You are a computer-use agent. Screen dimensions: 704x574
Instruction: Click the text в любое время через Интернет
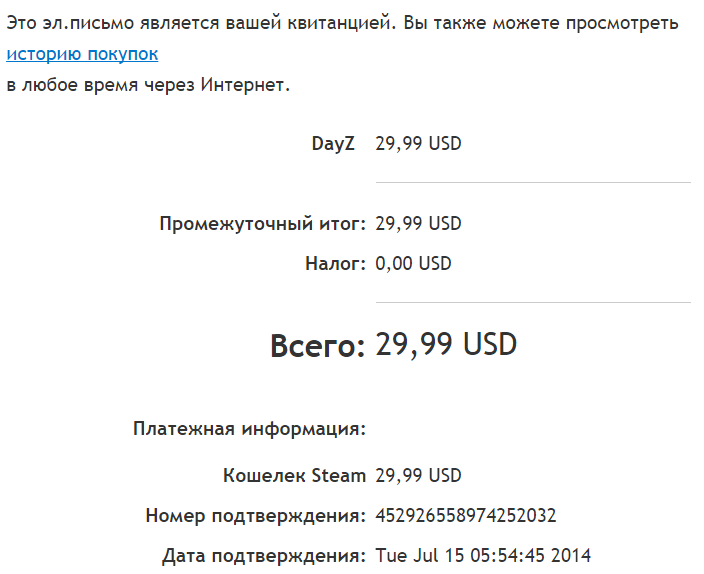pyautogui.click(x=148, y=85)
